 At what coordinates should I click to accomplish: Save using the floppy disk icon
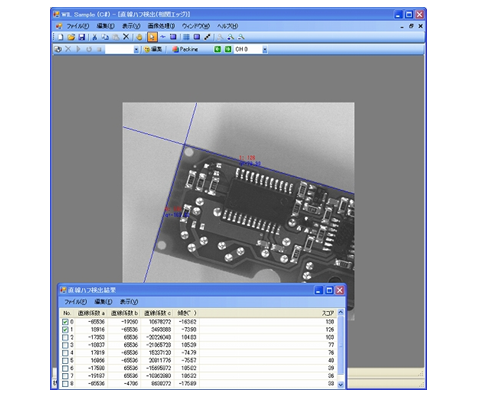pos(82,37)
